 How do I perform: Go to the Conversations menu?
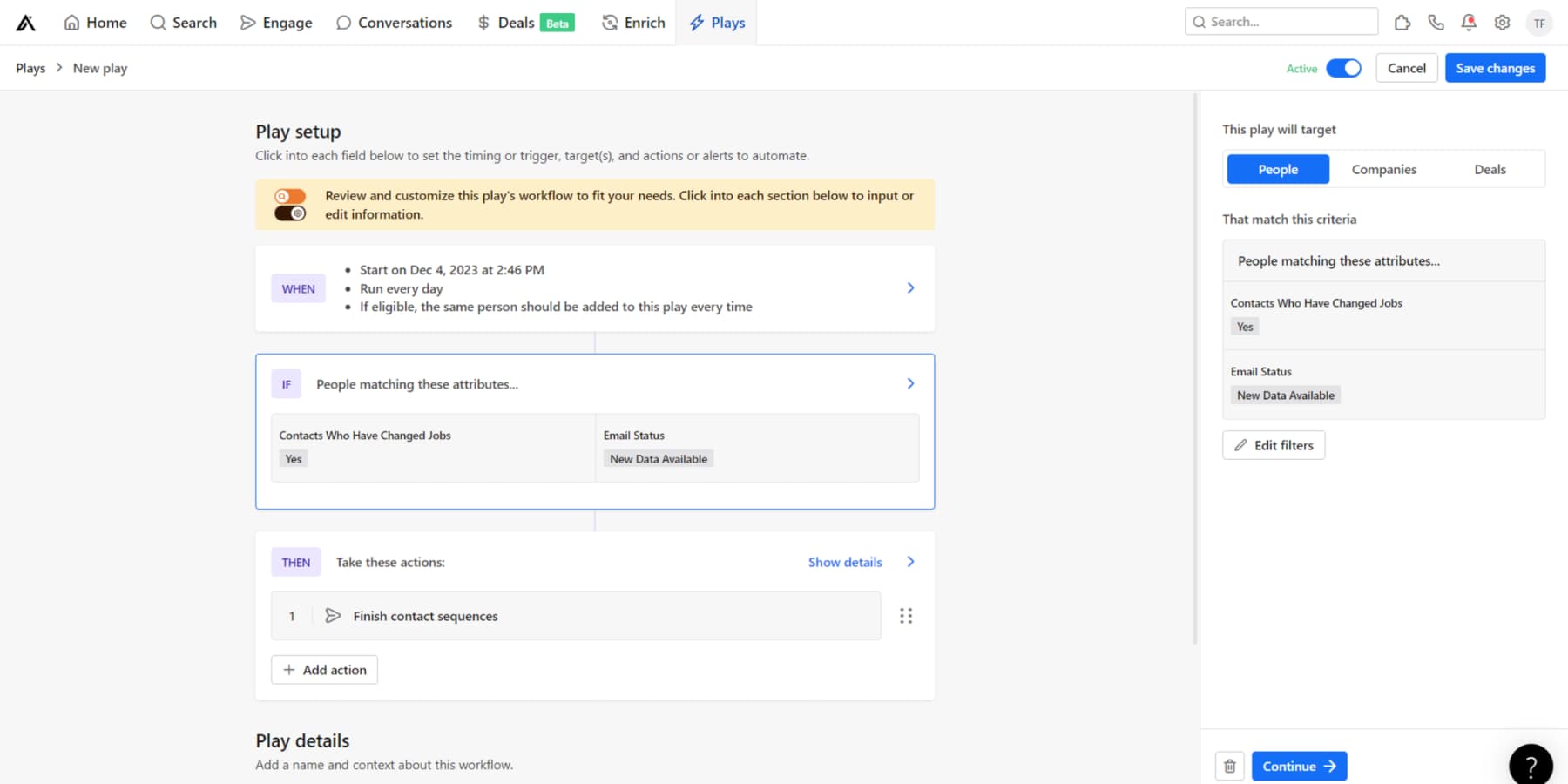(394, 23)
